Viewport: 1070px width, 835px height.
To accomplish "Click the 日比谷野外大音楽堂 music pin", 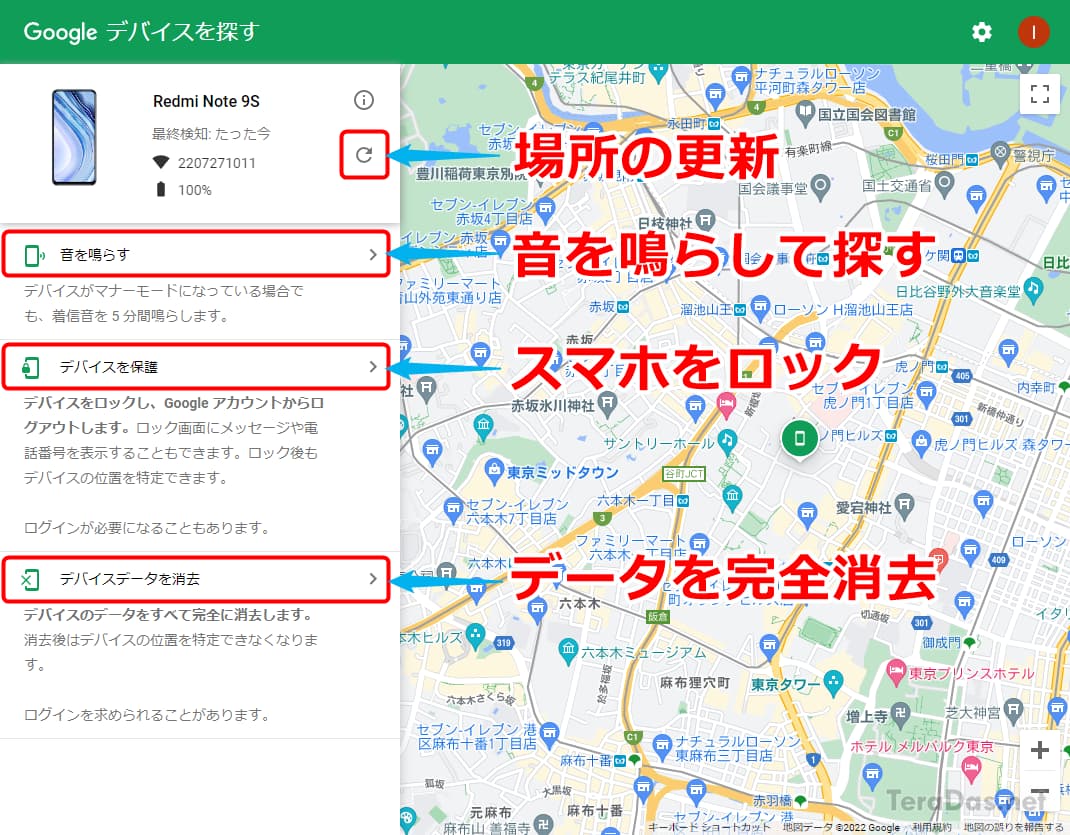I will (1033, 289).
